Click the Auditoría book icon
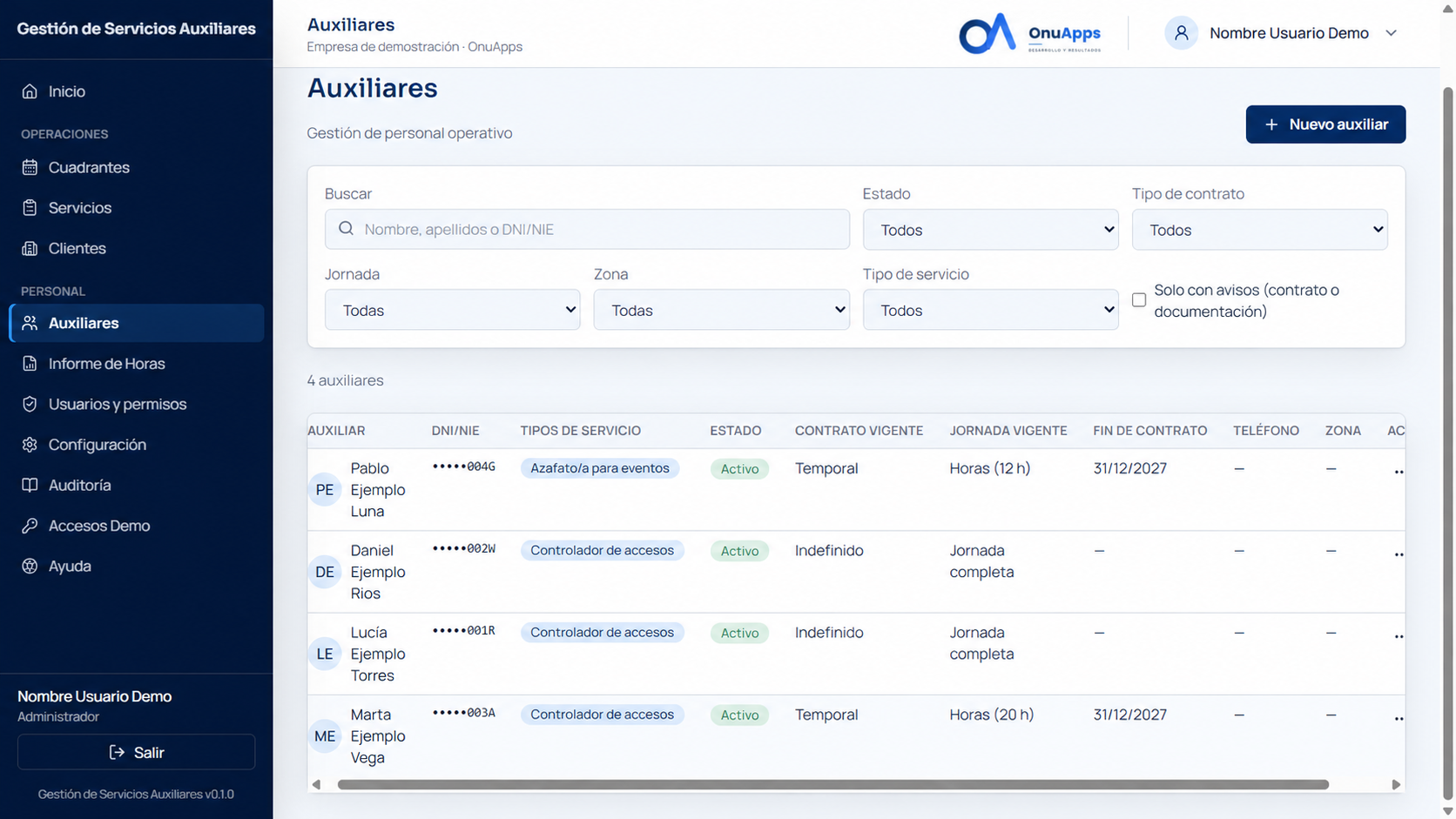The width and height of the screenshot is (1456, 819). pos(30,485)
